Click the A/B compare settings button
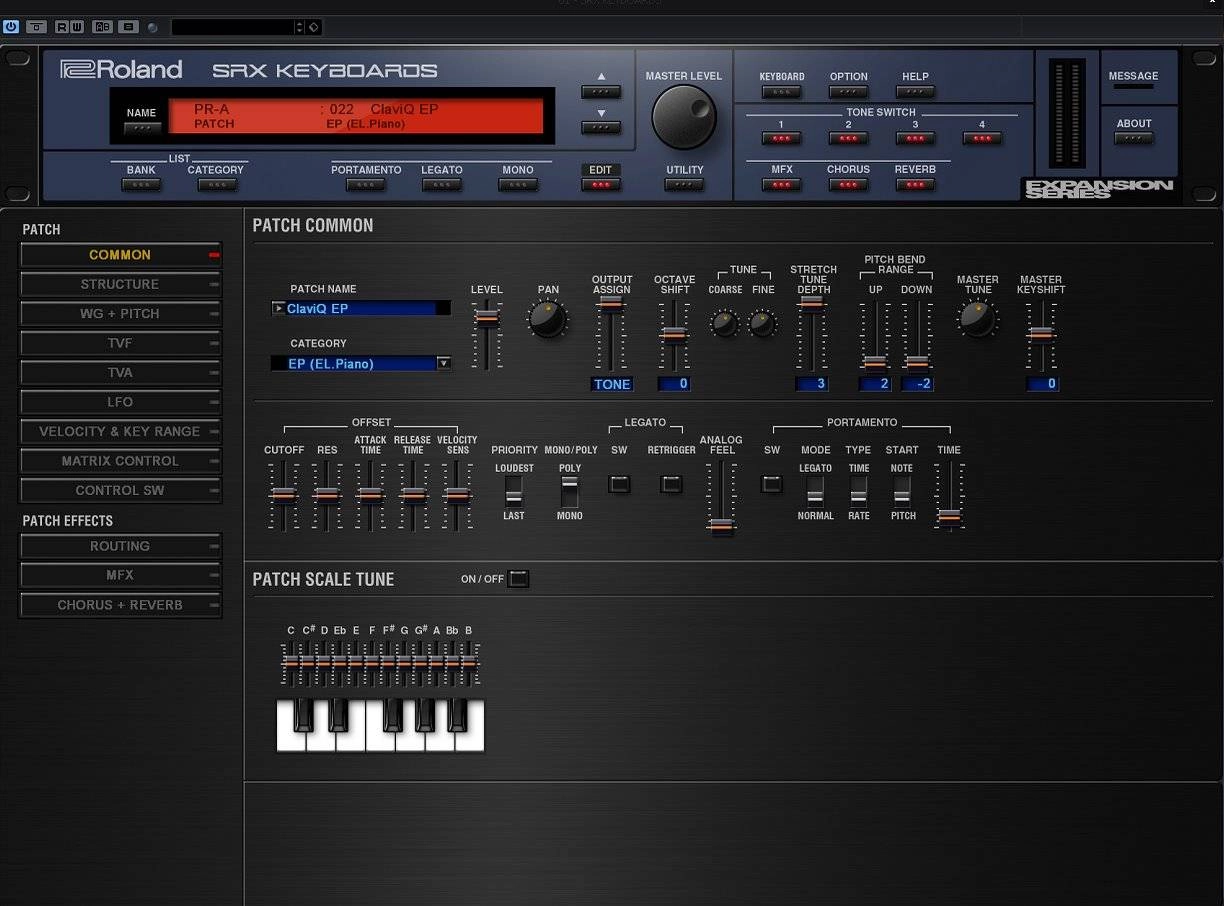The image size is (1224, 906). pyautogui.click(x=102, y=27)
